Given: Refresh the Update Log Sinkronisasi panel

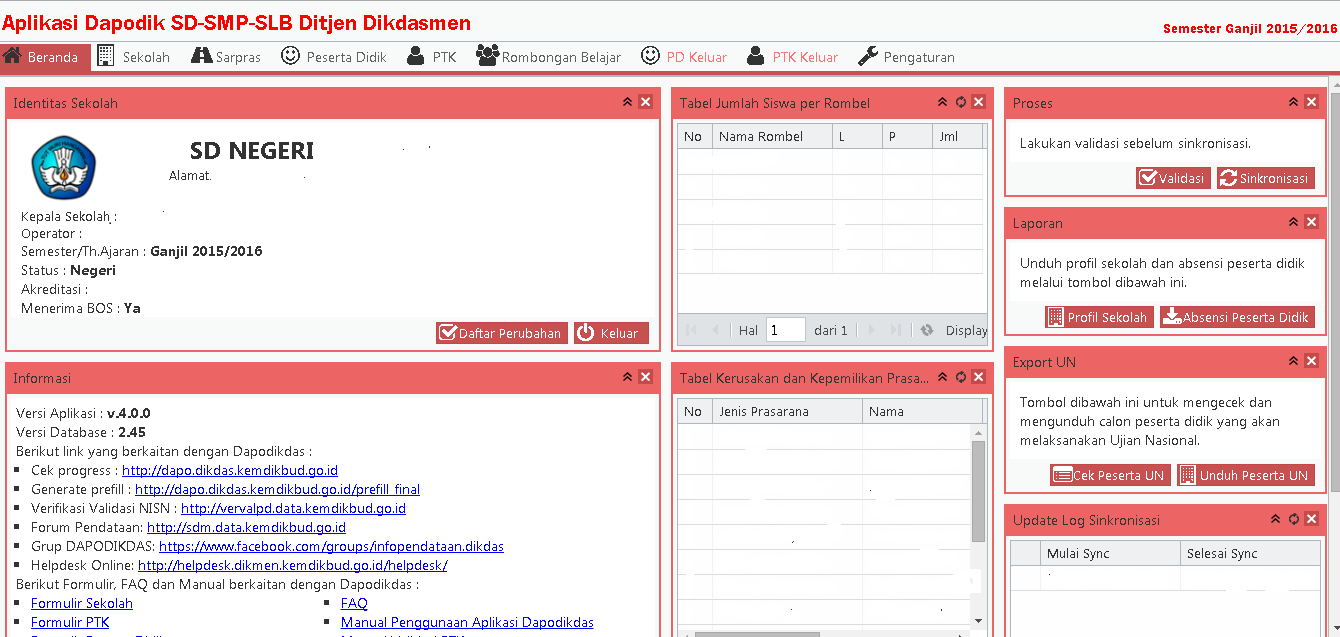Looking at the screenshot, I should [x=1293, y=520].
